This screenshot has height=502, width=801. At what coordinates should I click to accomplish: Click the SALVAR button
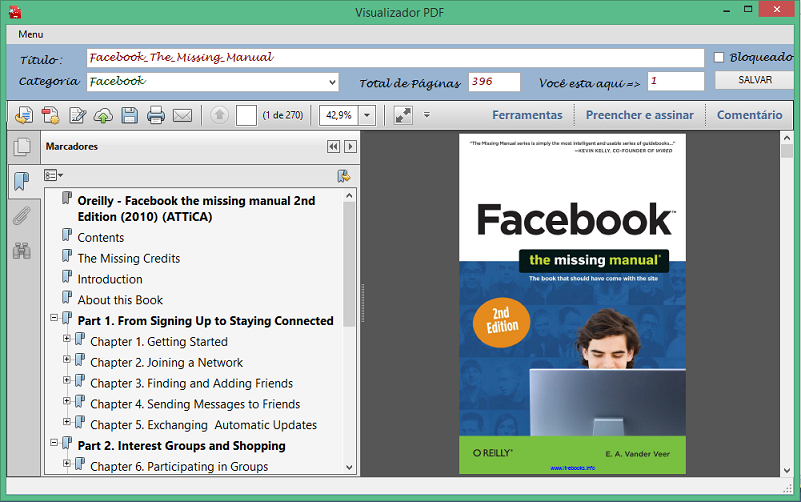coord(755,80)
